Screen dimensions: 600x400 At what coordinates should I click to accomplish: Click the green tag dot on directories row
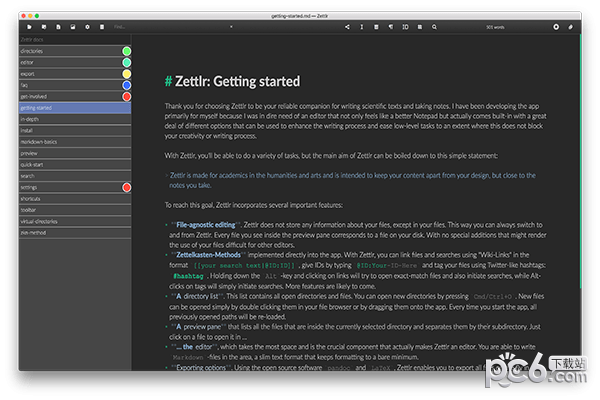pos(127,51)
